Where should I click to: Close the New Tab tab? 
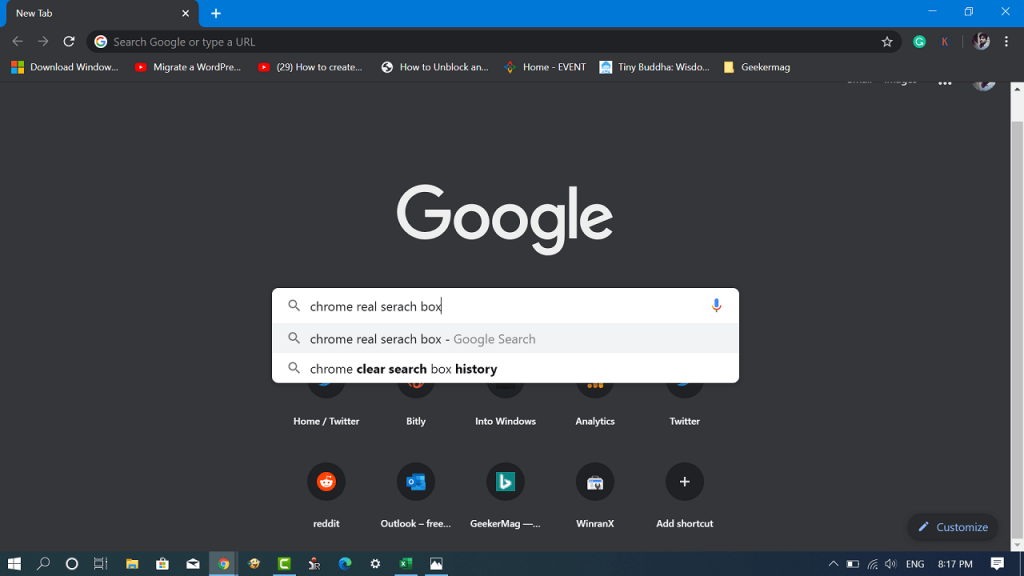[x=185, y=13]
